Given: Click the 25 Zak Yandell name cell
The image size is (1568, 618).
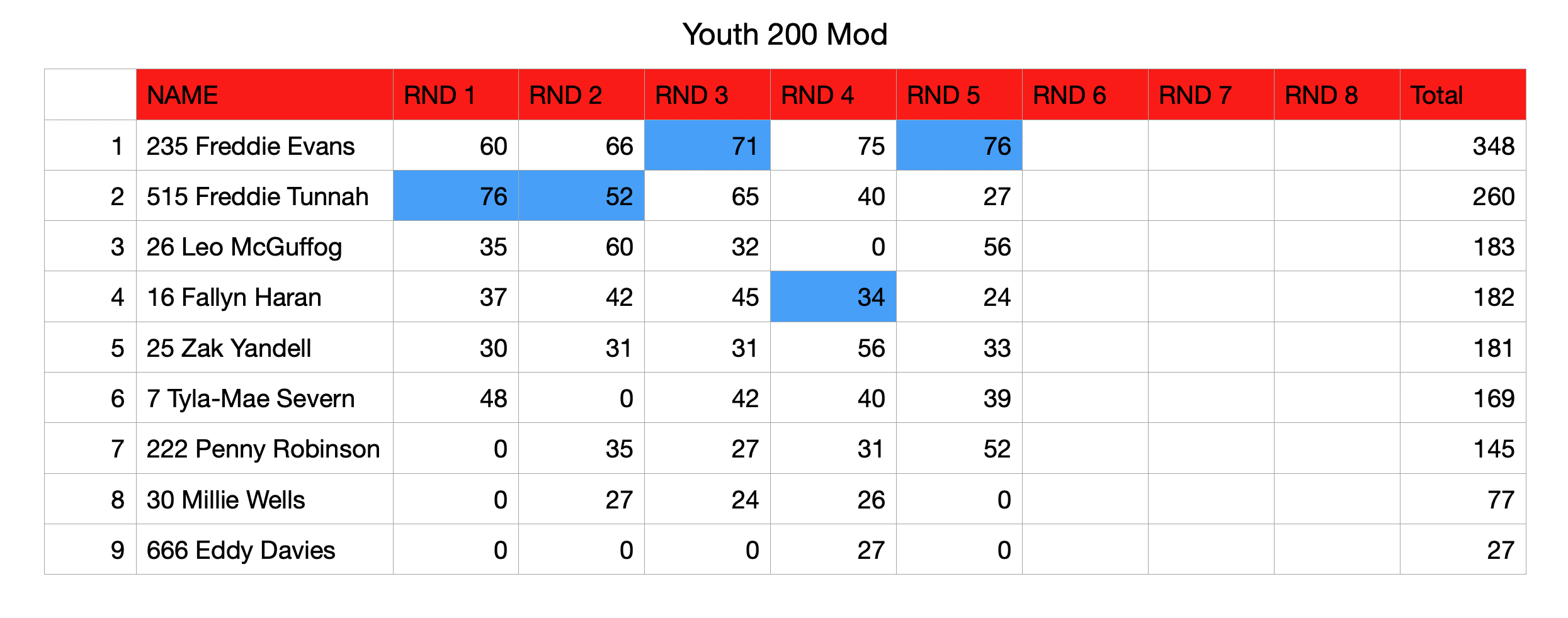Looking at the screenshot, I should pos(264,347).
